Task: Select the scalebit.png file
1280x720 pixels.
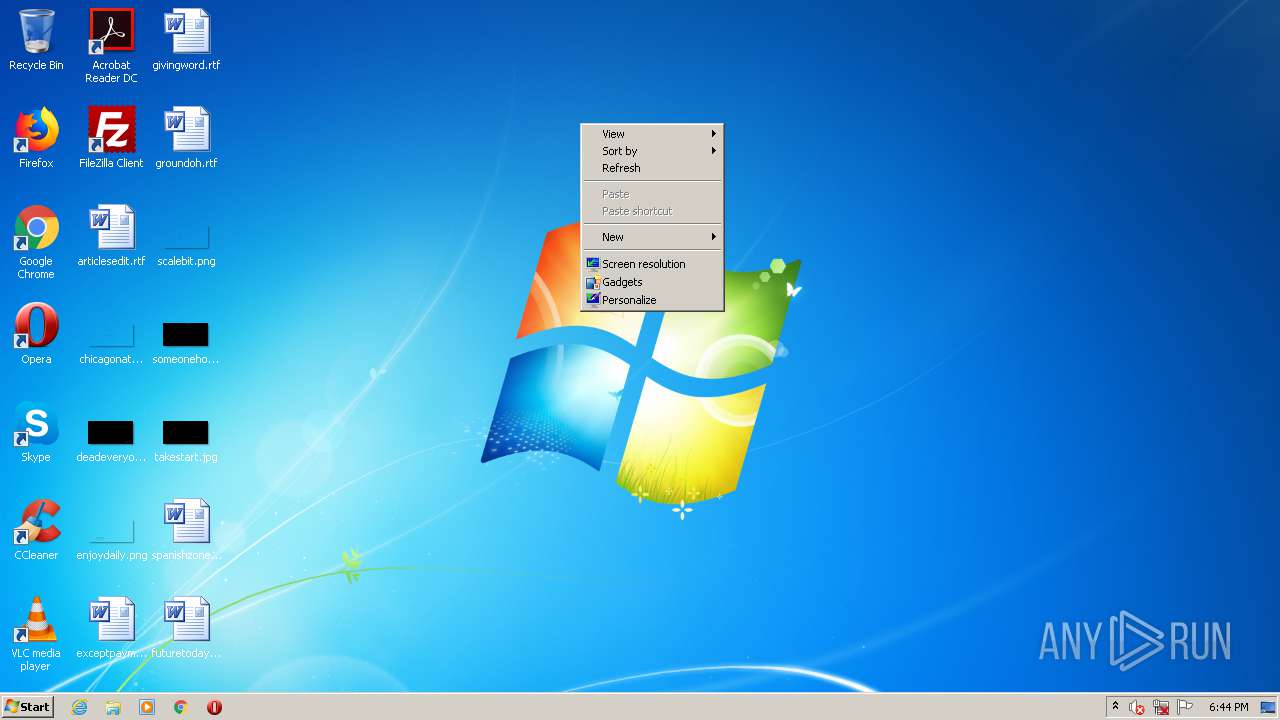Action: [x=186, y=244]
